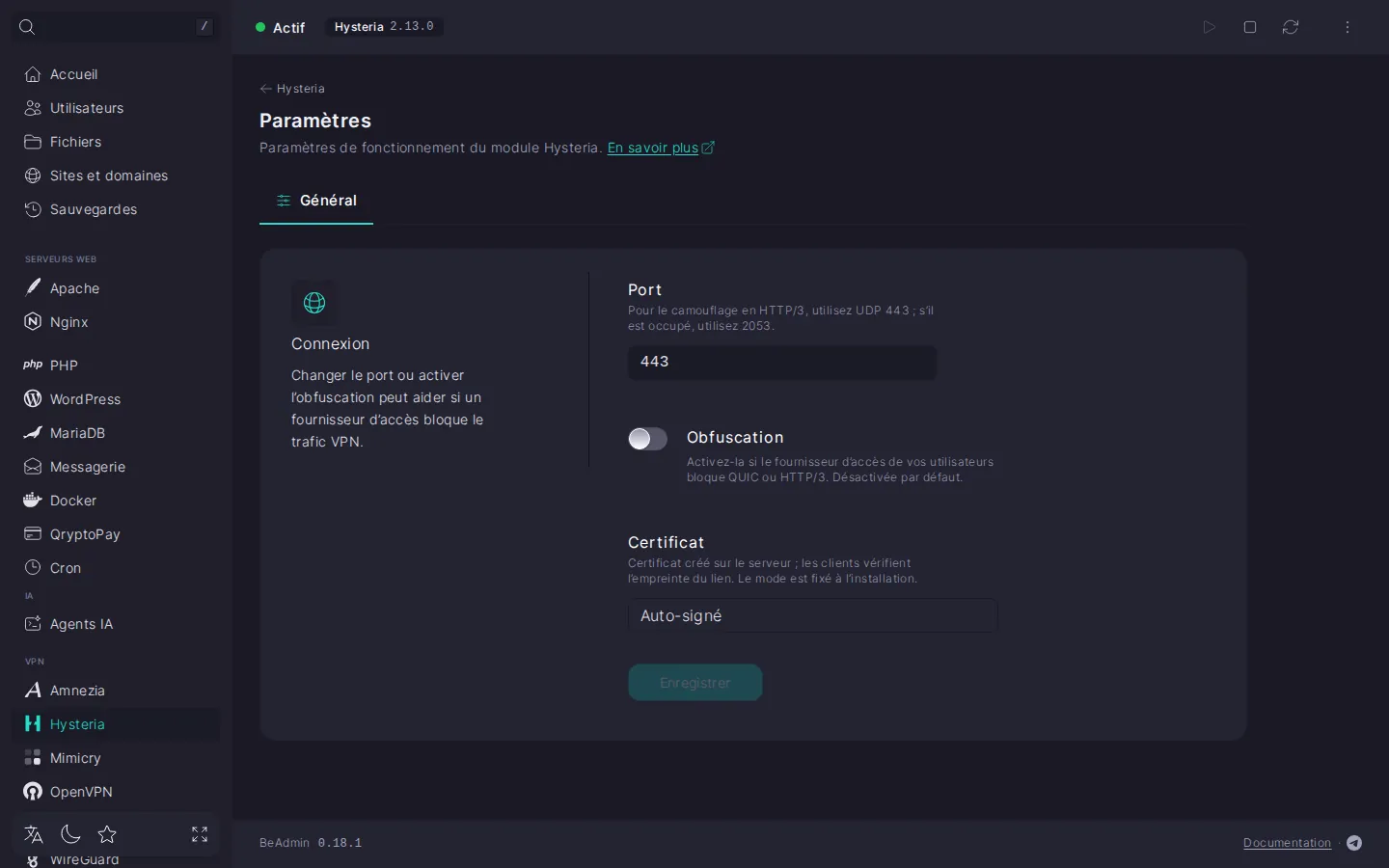Go to the PHP module
1389x868 pixels.
(x=116, y=366)
